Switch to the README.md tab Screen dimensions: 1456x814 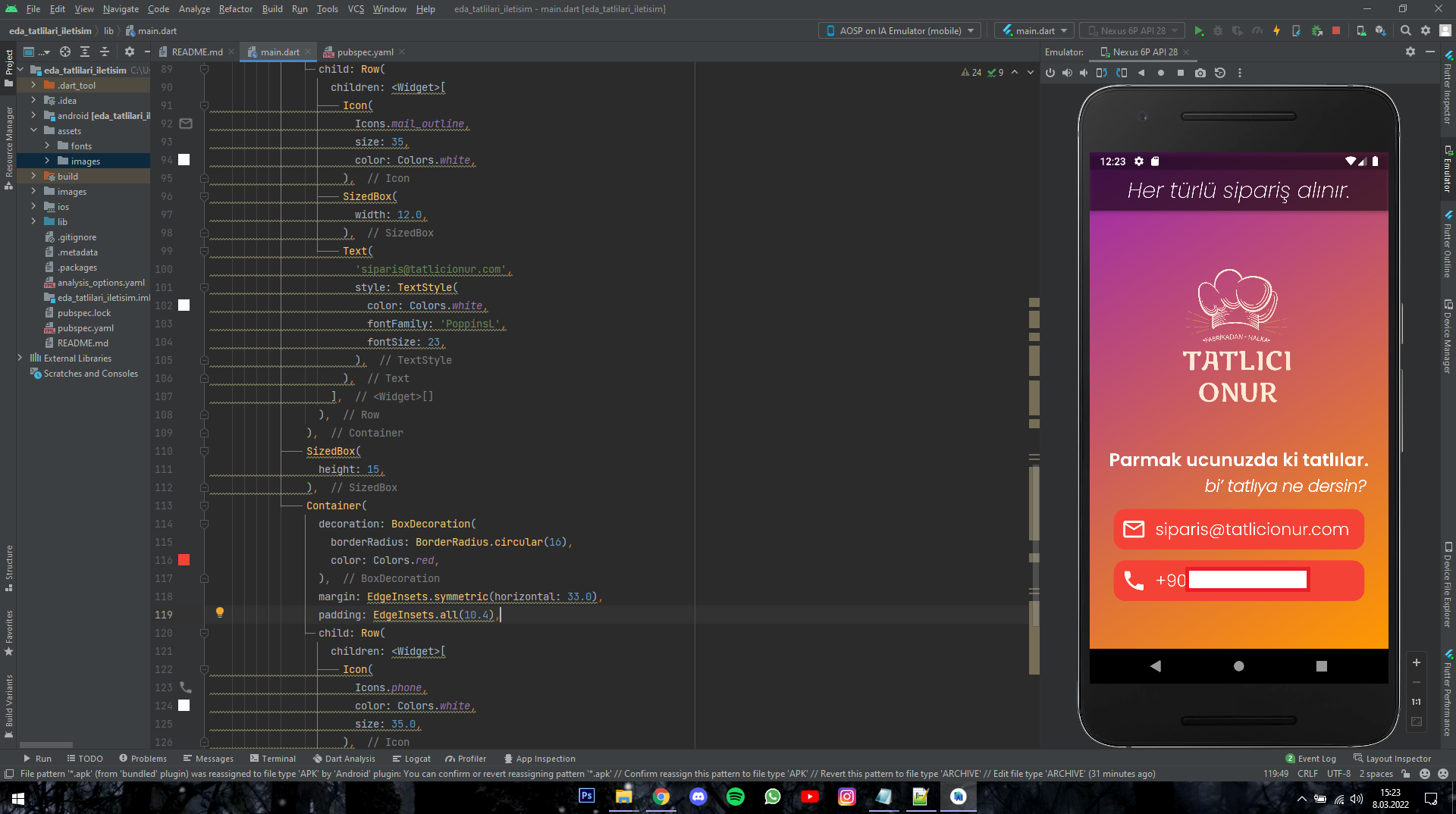[x=197, y=52]
